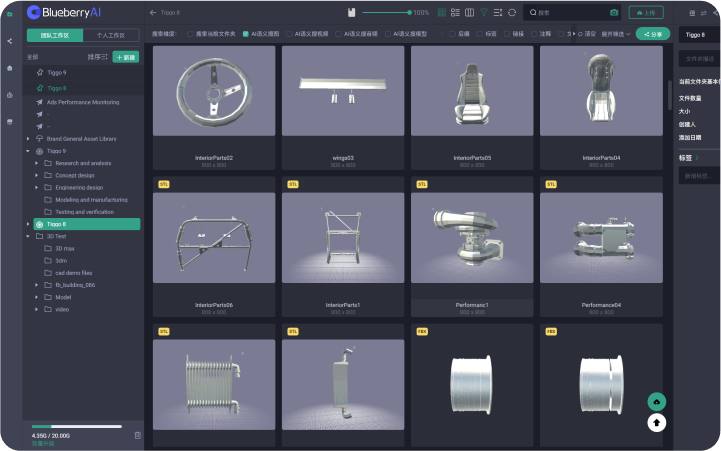The height and width of the screenshot is (451, 721).
Task: Uncheck the AI语义搜图 checkbox
Action: point(246,34)
